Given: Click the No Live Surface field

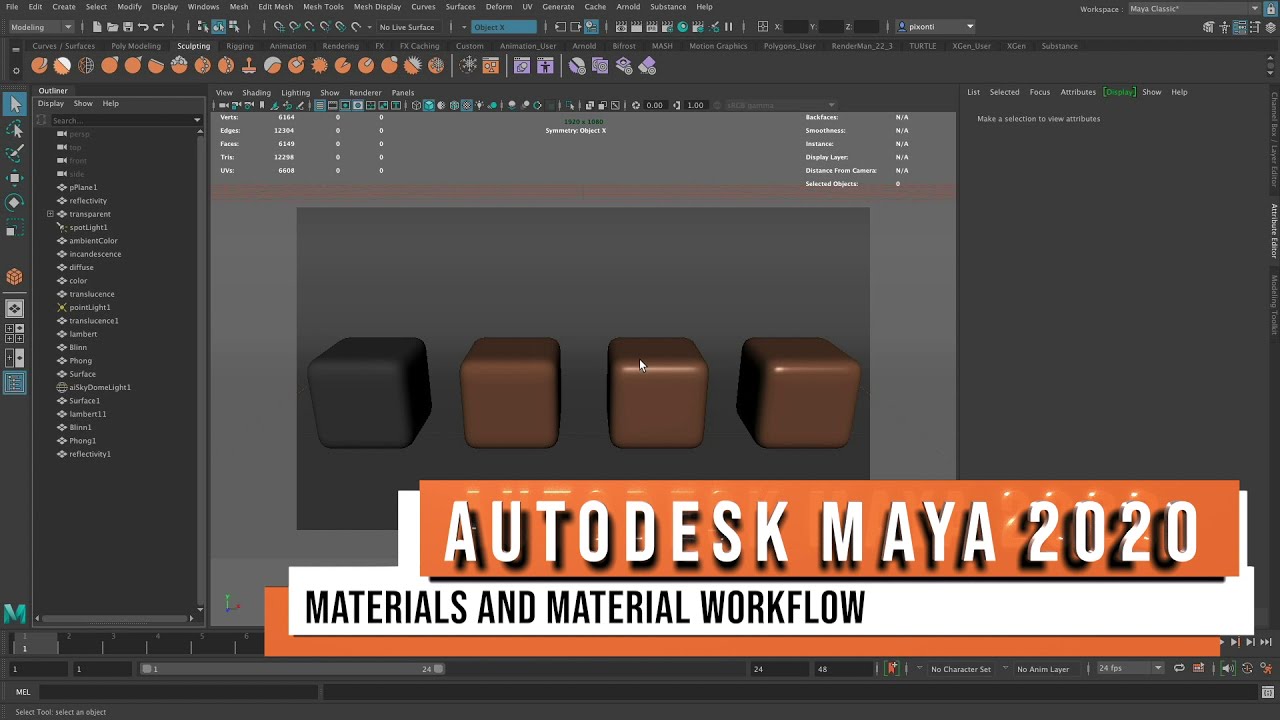Looking at the screenshot, I should pos(406,27).
